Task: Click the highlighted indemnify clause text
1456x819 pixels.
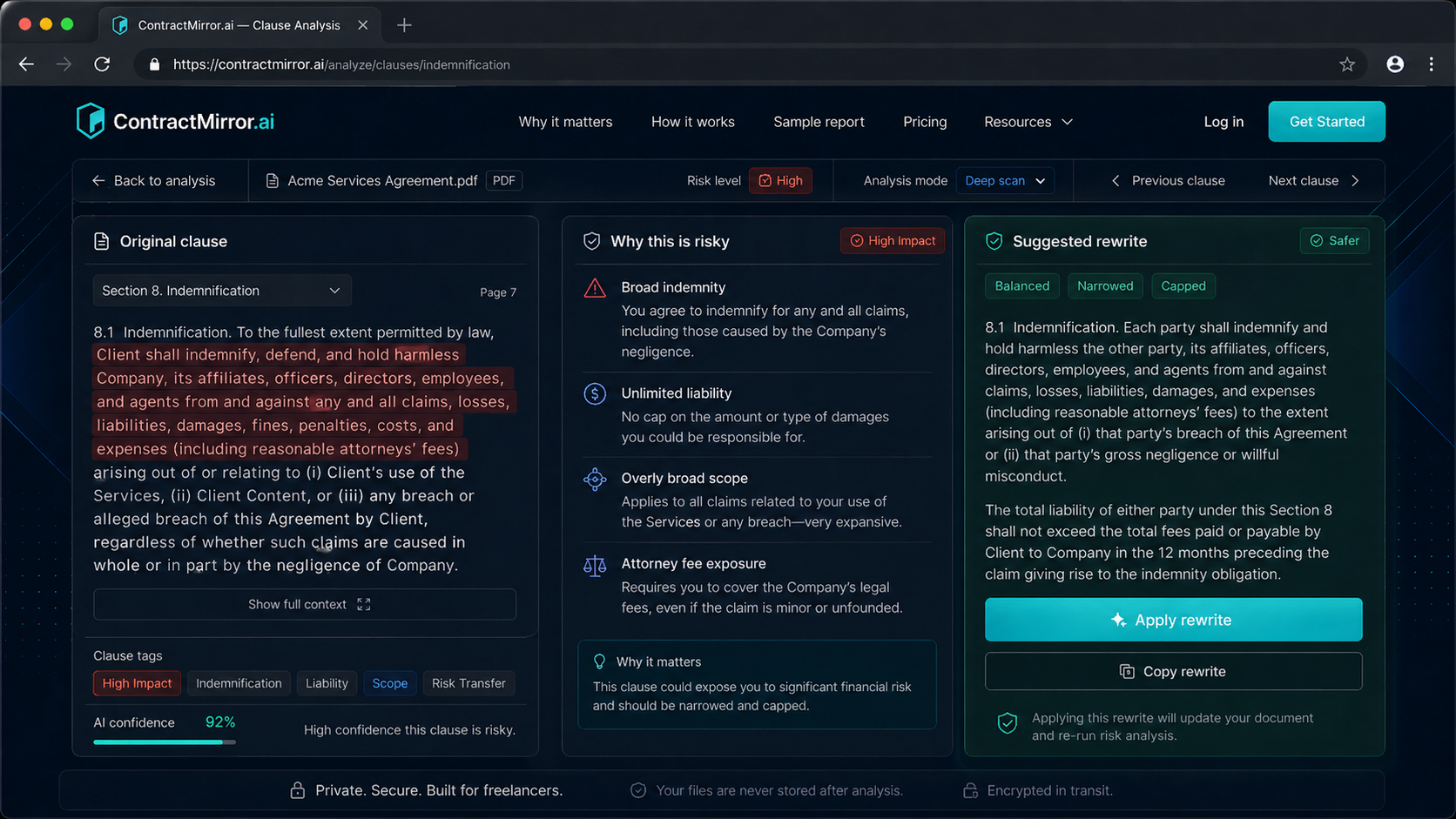Action: [x=303, y=402]
